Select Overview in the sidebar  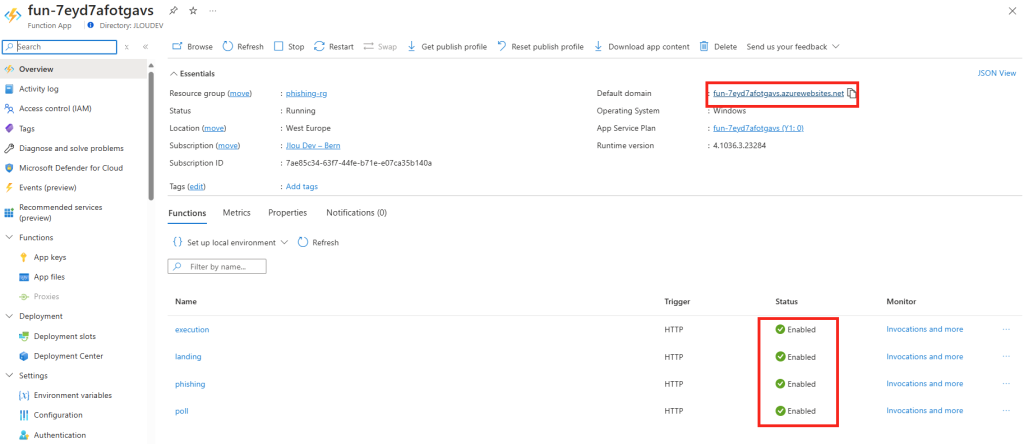point(74,69)
